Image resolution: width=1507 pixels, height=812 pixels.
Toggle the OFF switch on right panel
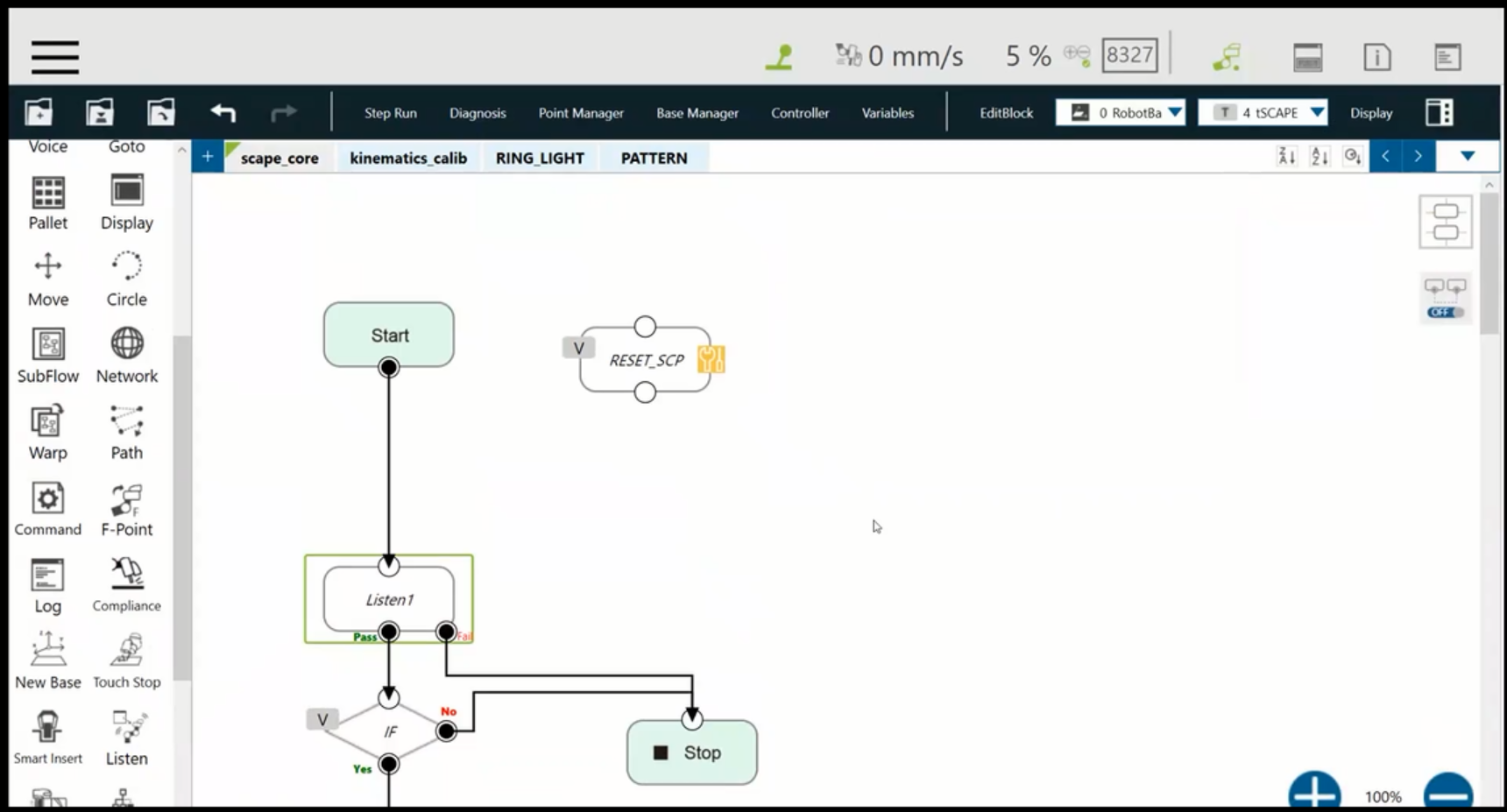tap(1446, 312)
